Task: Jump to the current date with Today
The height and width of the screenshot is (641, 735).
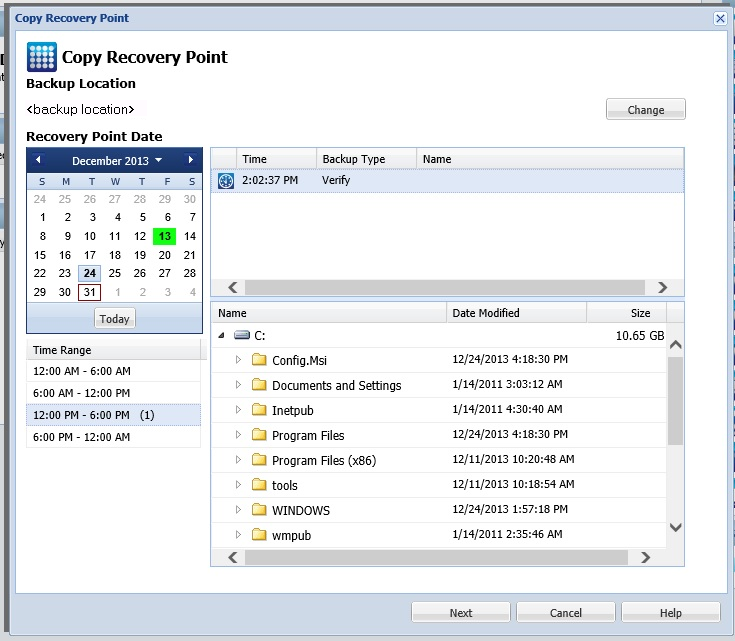Action: pos(114,319)
